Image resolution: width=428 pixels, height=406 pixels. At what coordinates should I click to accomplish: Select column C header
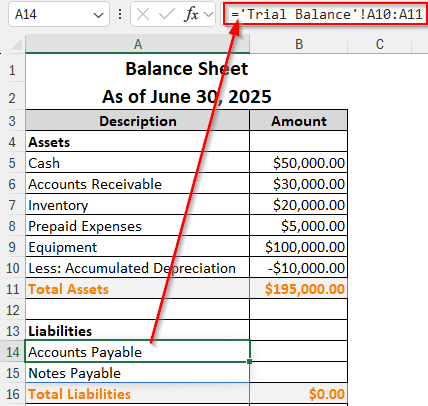tap(380, 44)
